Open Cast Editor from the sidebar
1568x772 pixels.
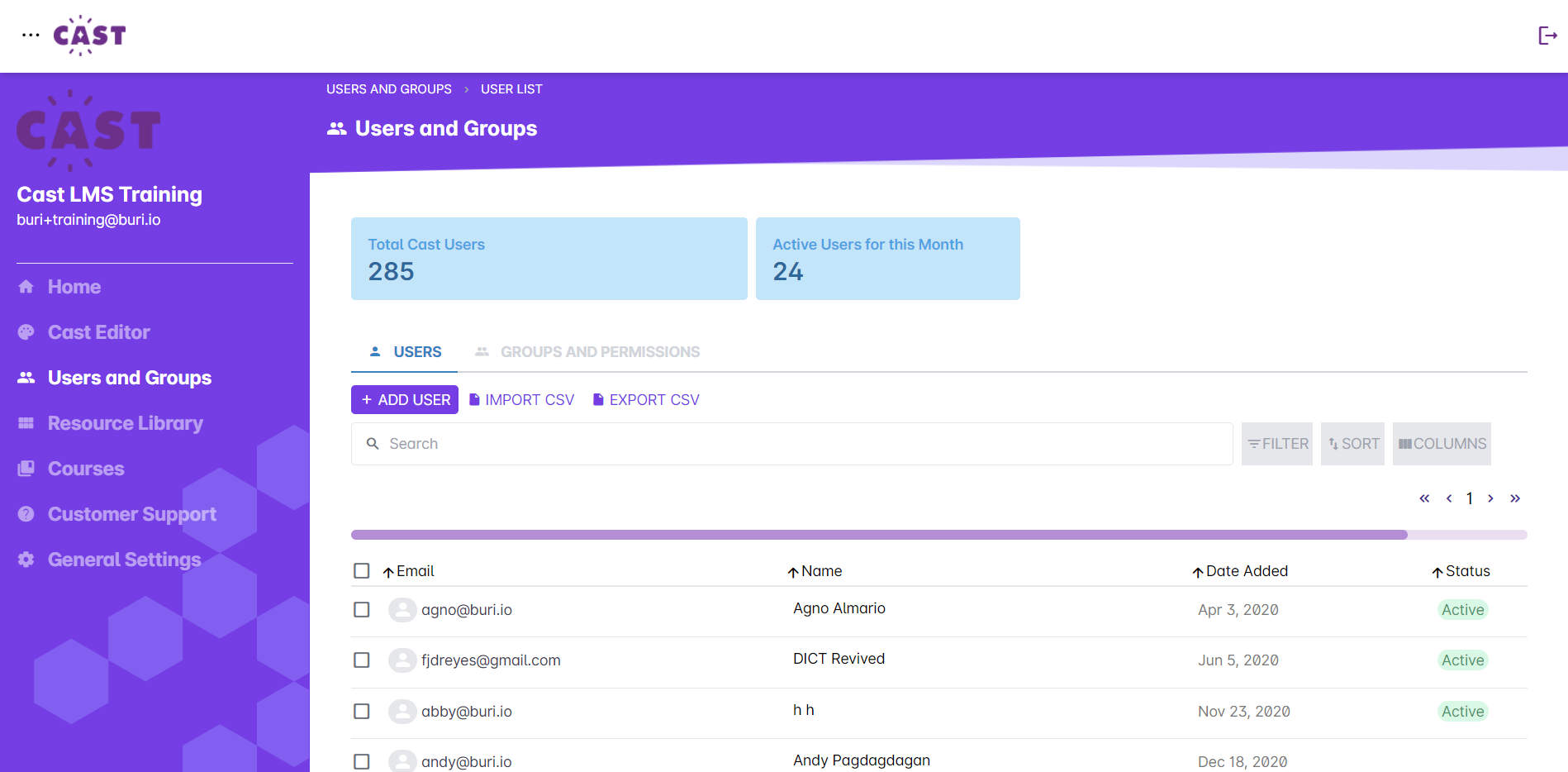click(99, 332)
